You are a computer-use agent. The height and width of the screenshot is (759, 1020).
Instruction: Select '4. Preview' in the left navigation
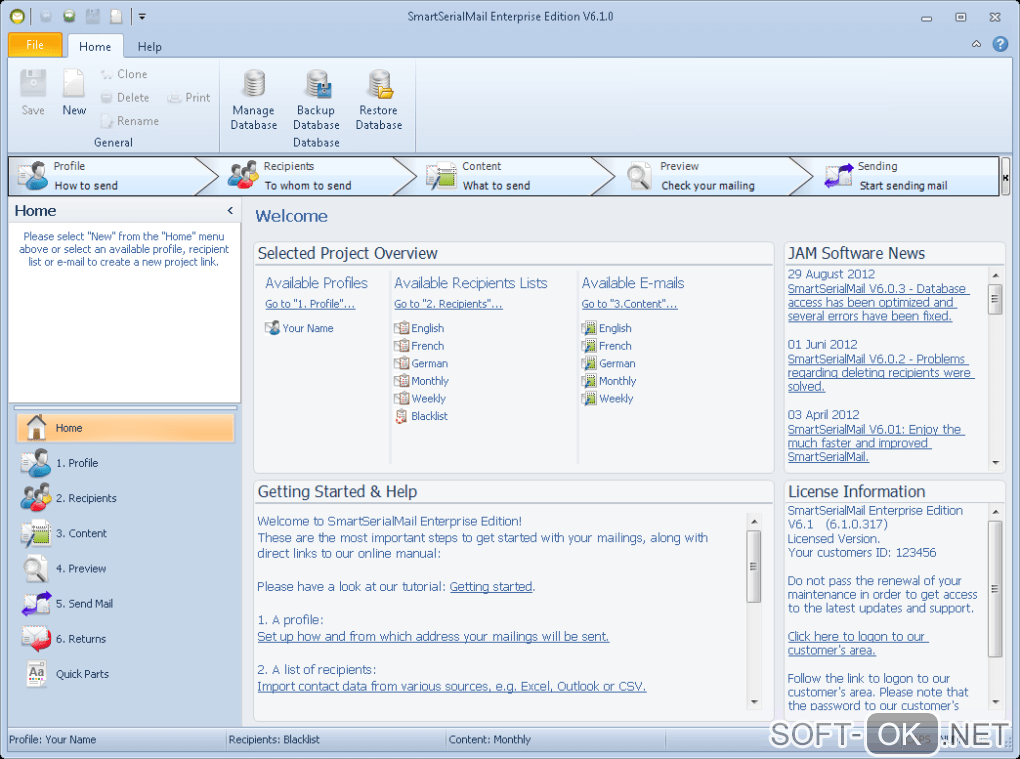125,568
